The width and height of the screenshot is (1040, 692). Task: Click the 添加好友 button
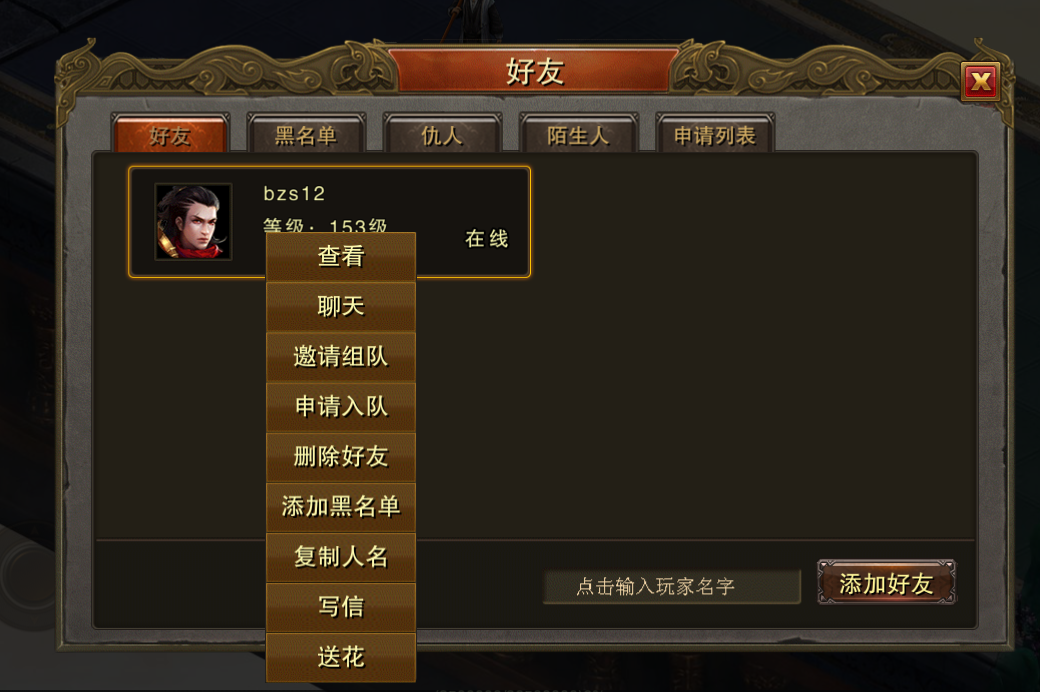pyautogui.click(x=886, y=583)
